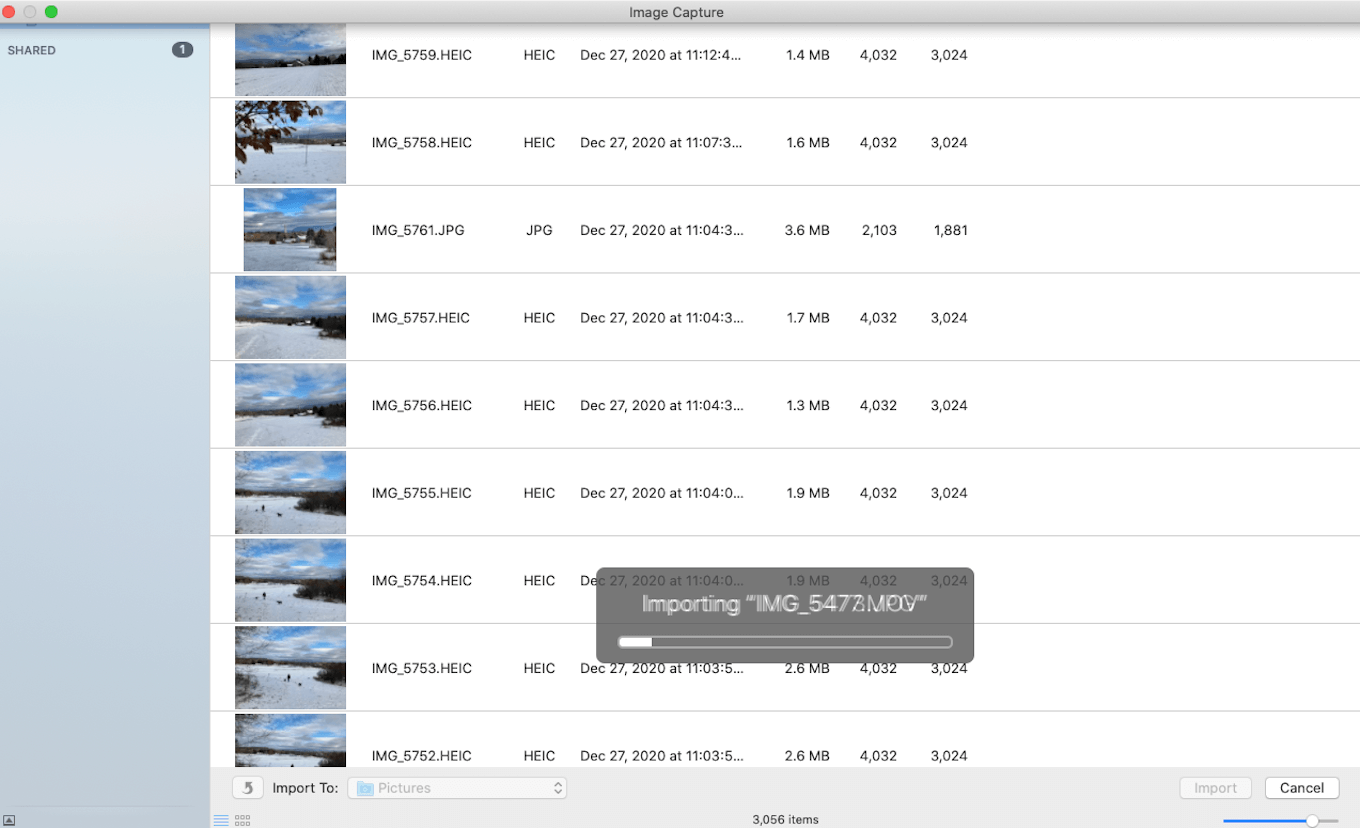Viewport: 1360px width, 828px height.
Task: Click the rotate counterclockwise button
Action: 248,788
